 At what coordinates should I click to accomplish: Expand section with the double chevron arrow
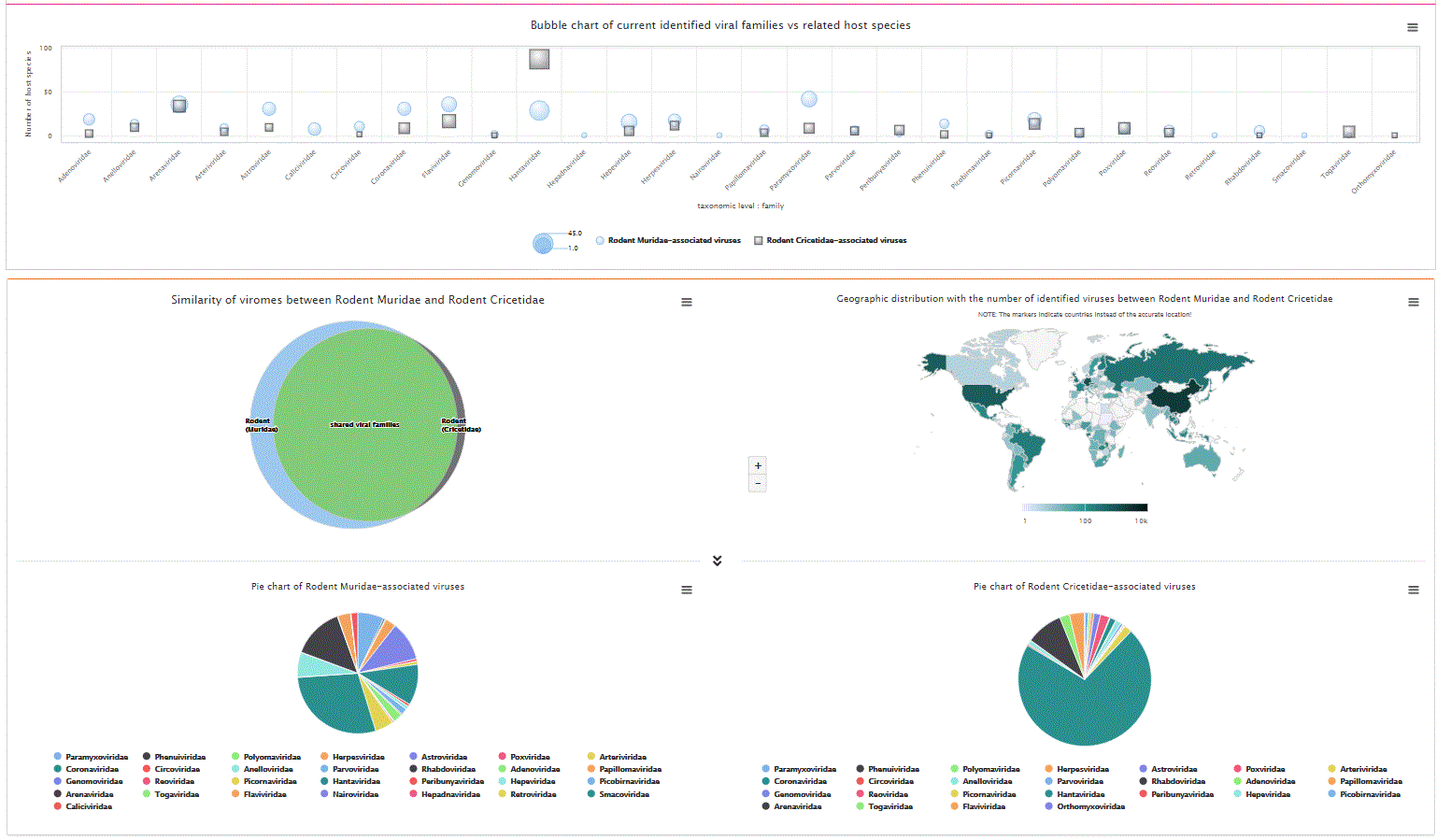pyautogui.click(x=717, y=561)
